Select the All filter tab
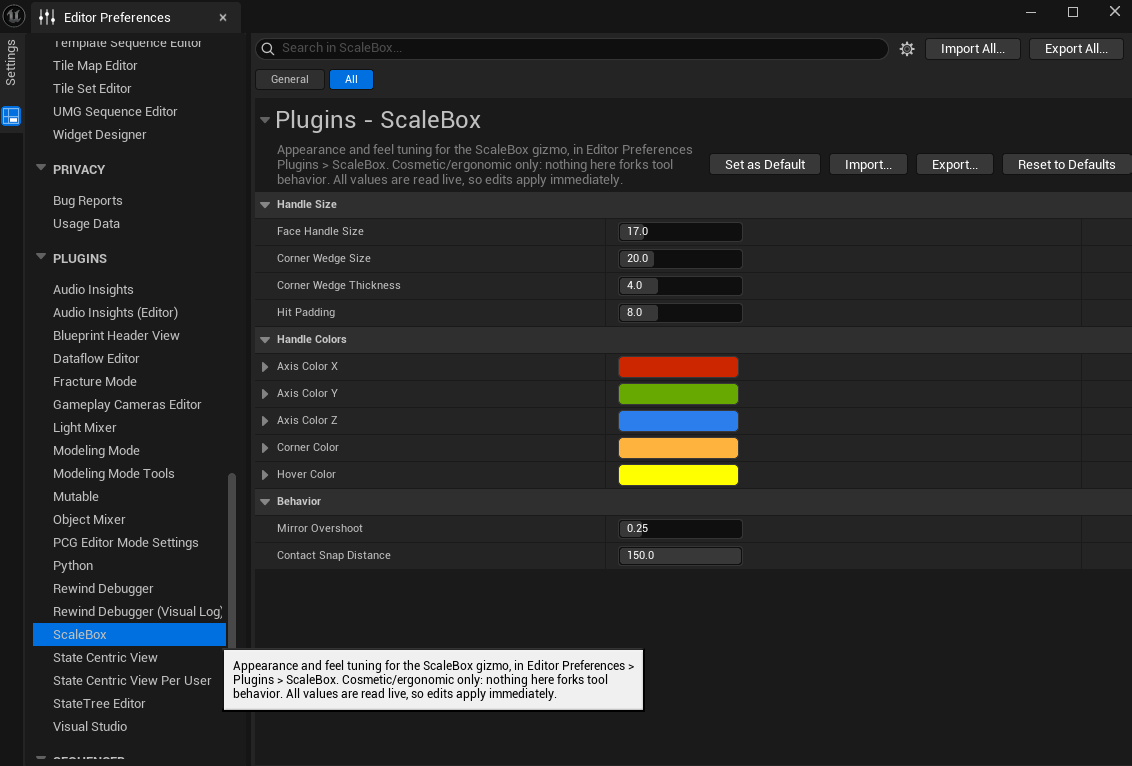Screen dimensions: 1132x766 click(351, 79)
